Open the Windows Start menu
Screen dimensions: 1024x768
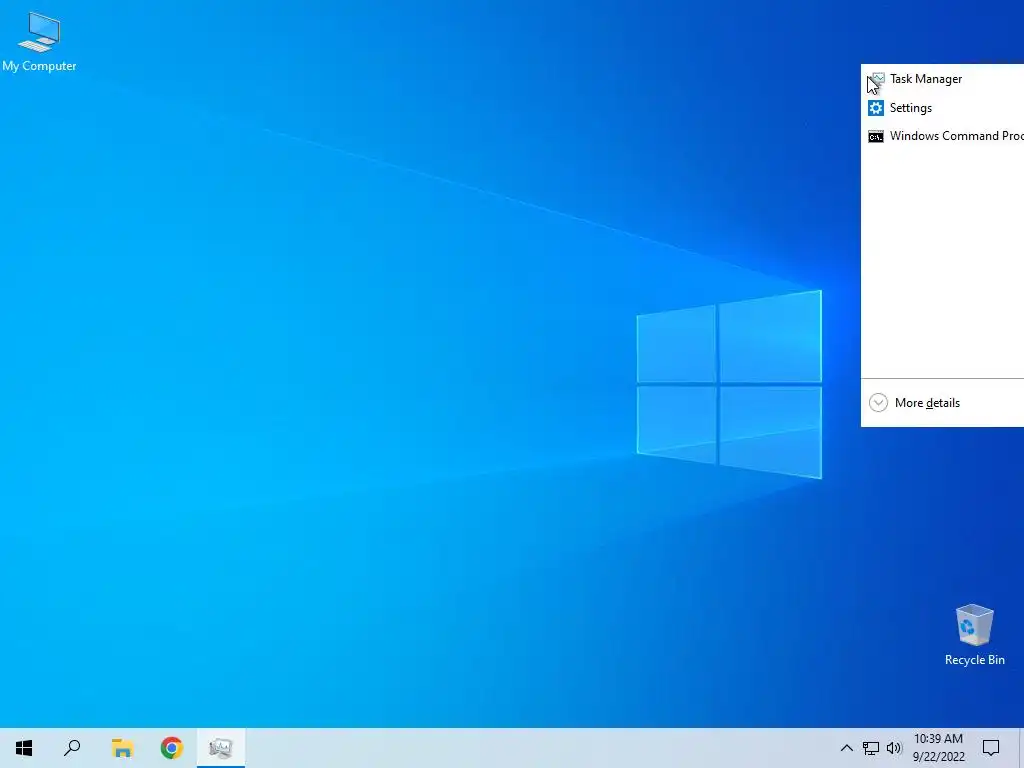tap(24, 748)
